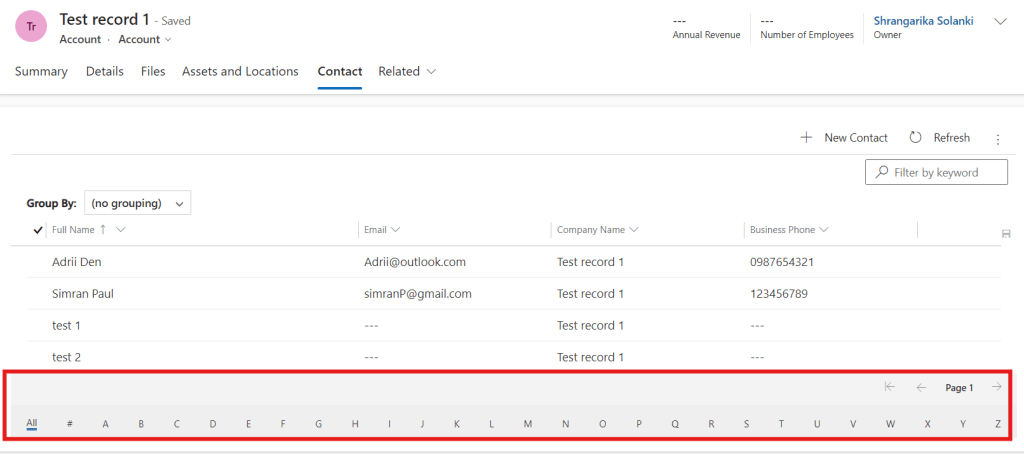
Task: Click the save icon right of column headers
Action: (x=1005, y=232)
